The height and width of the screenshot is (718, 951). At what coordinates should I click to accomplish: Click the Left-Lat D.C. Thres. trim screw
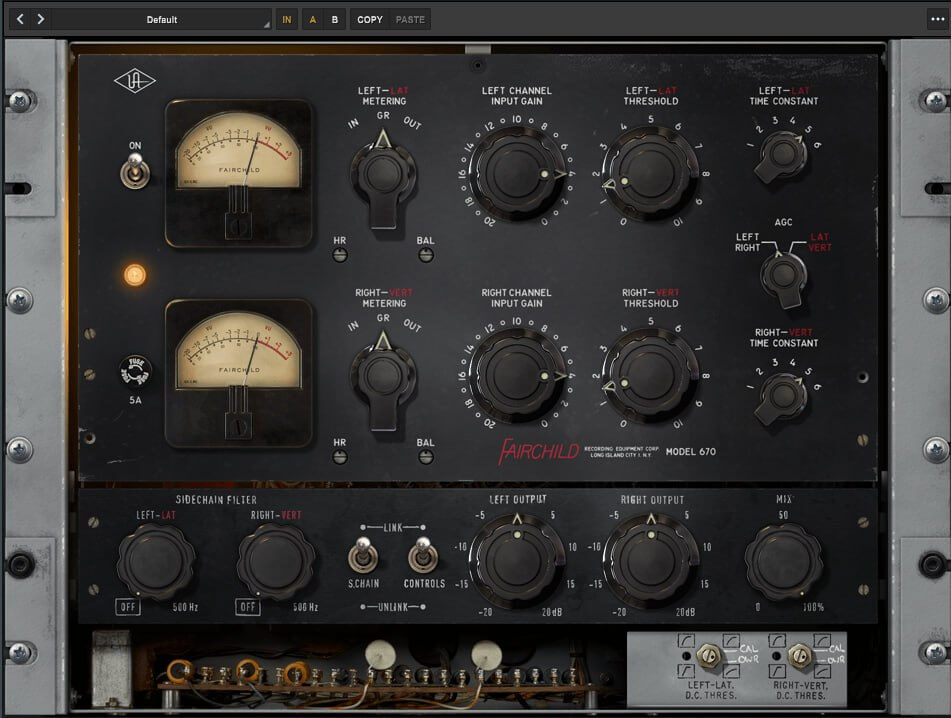(x=708, y=655)
